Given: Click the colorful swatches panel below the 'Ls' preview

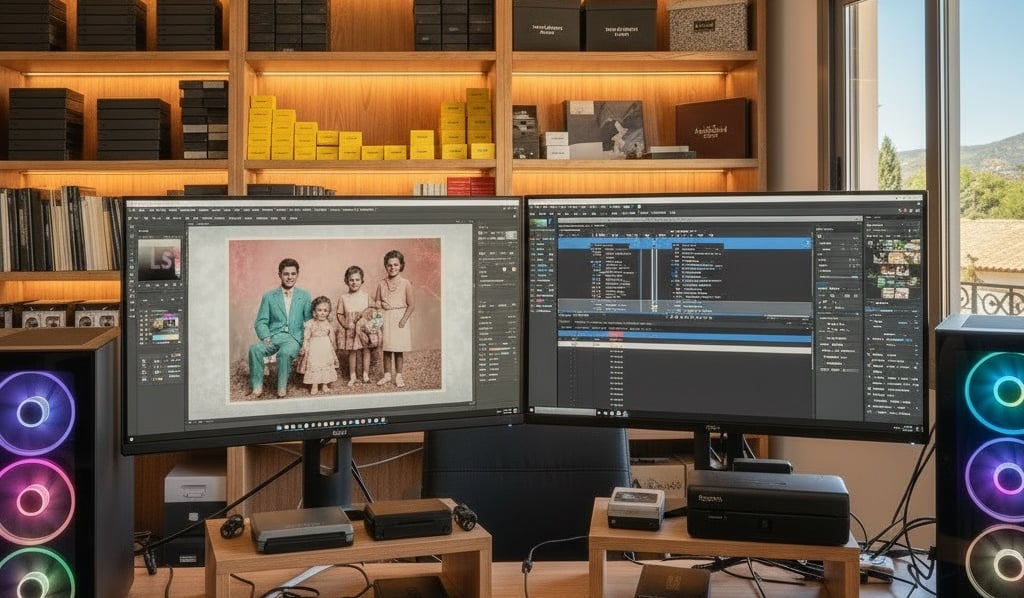Looking at the screenshot, I should pos(165,326).
